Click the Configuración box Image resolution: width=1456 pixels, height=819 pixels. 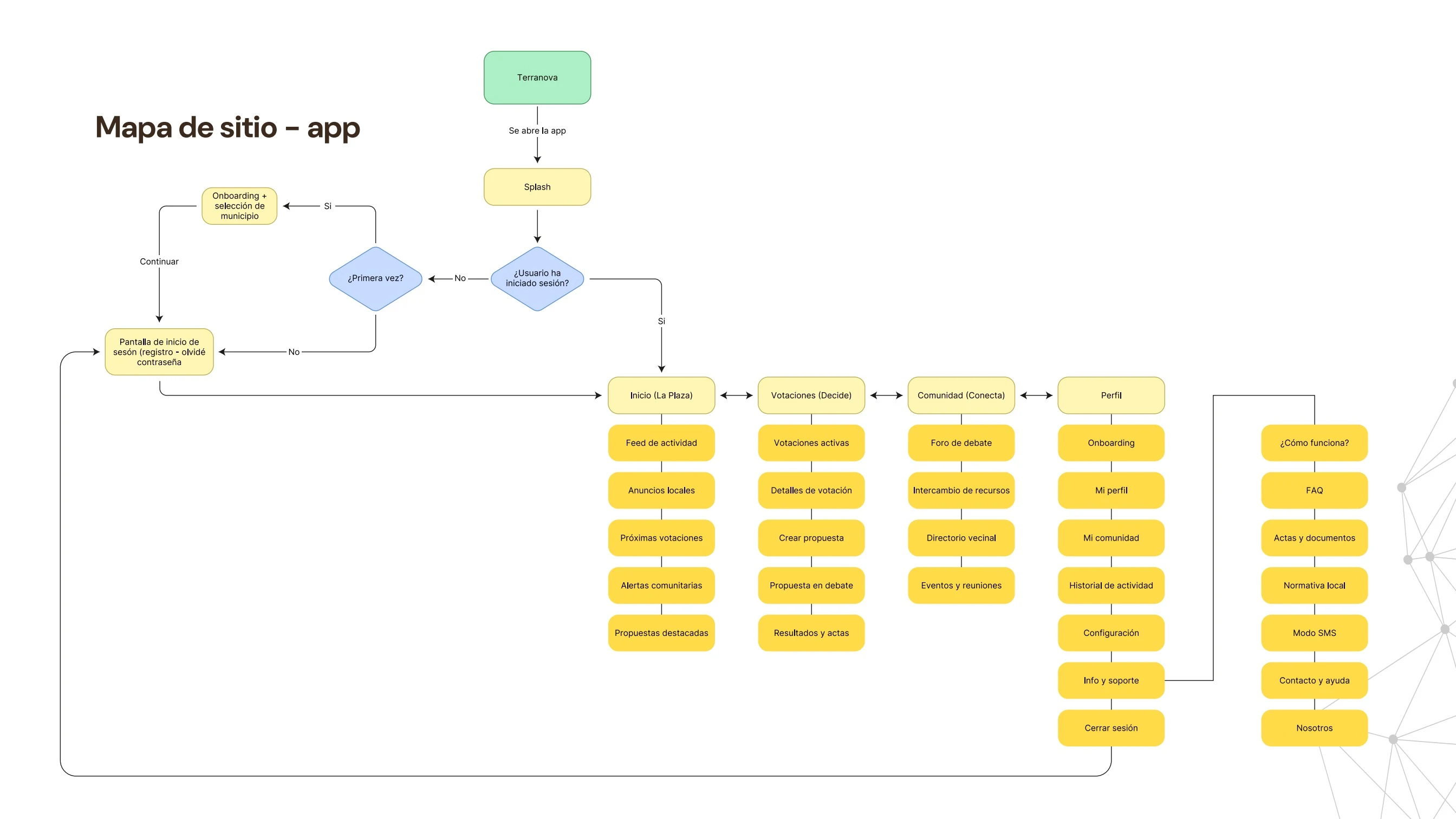pos(1111,633)
